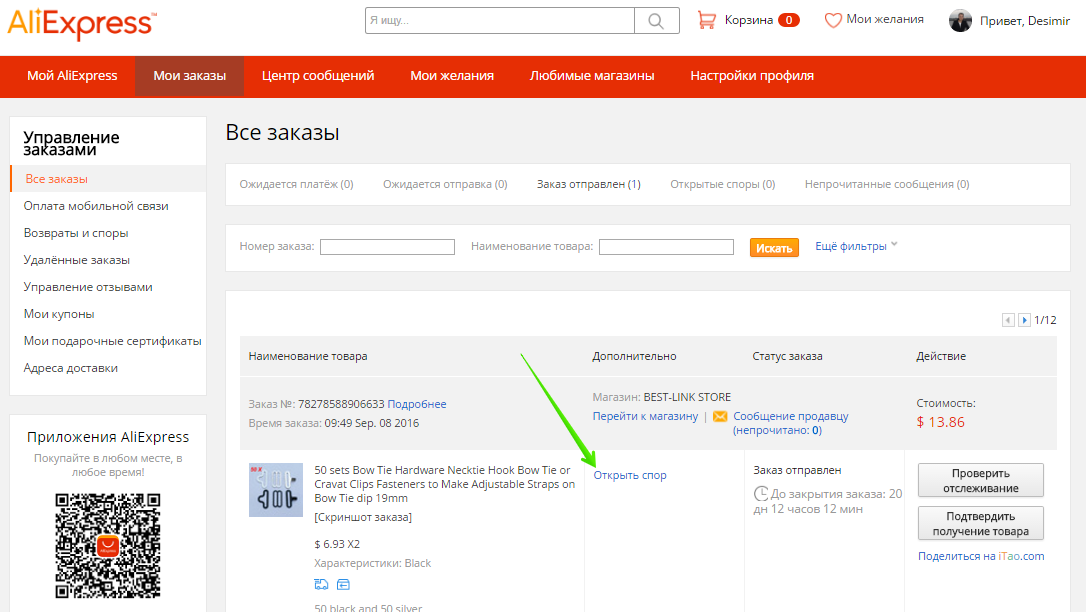Open the Подробнее order details link

pyautogui.click(x=417, y=404)
